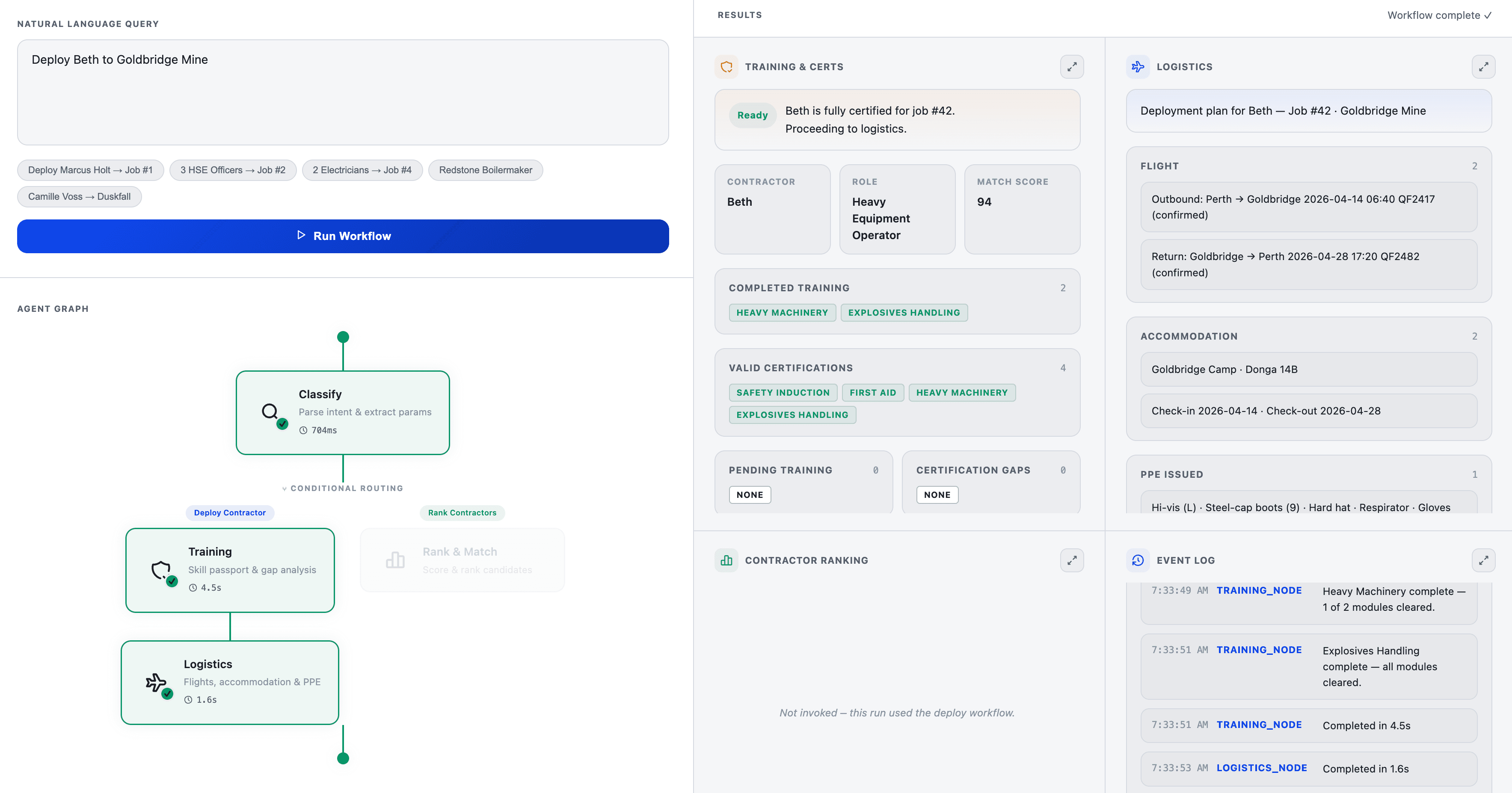Expand the Event Log panel
1512x793 pixels.
coord(1484,561)
